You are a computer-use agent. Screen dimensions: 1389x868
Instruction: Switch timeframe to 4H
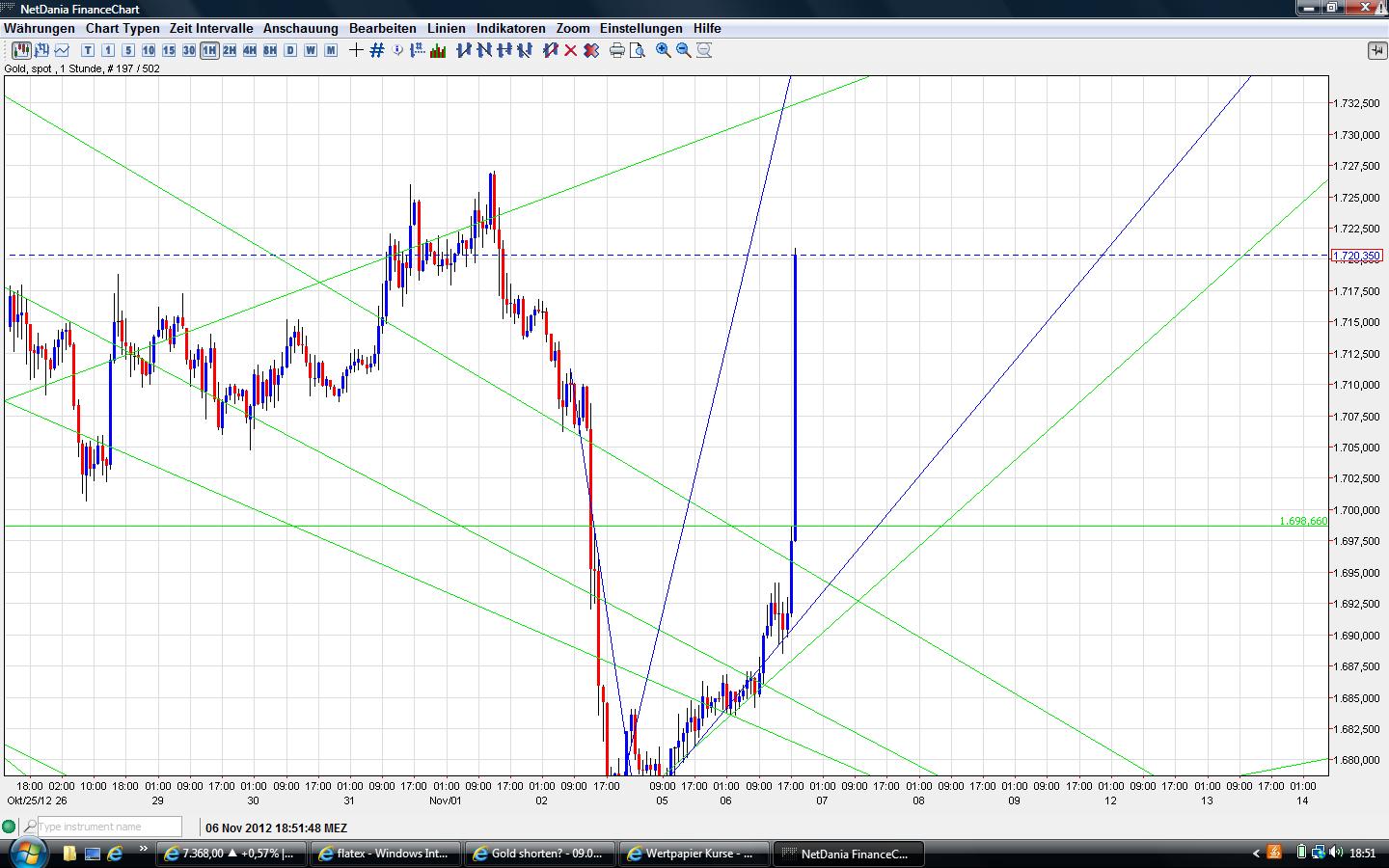point(248,50)
